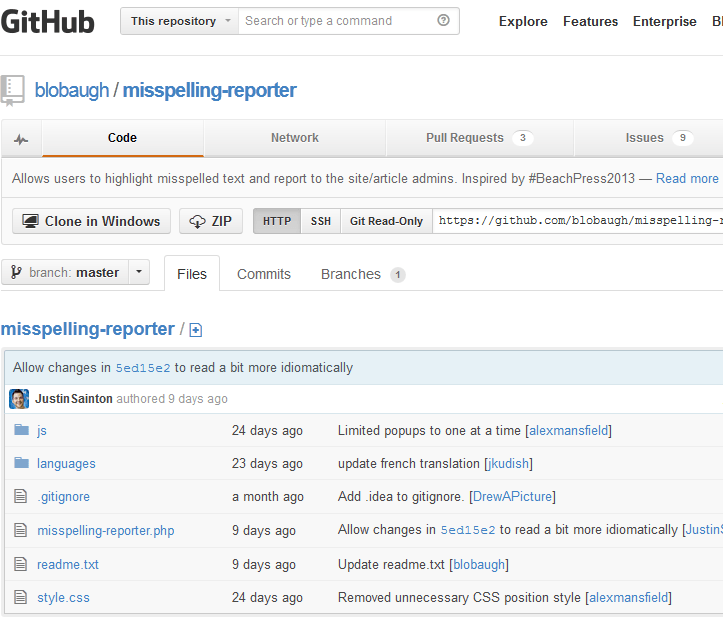
Task: Open the Pull Requests tab
Action: pos(480,138)
